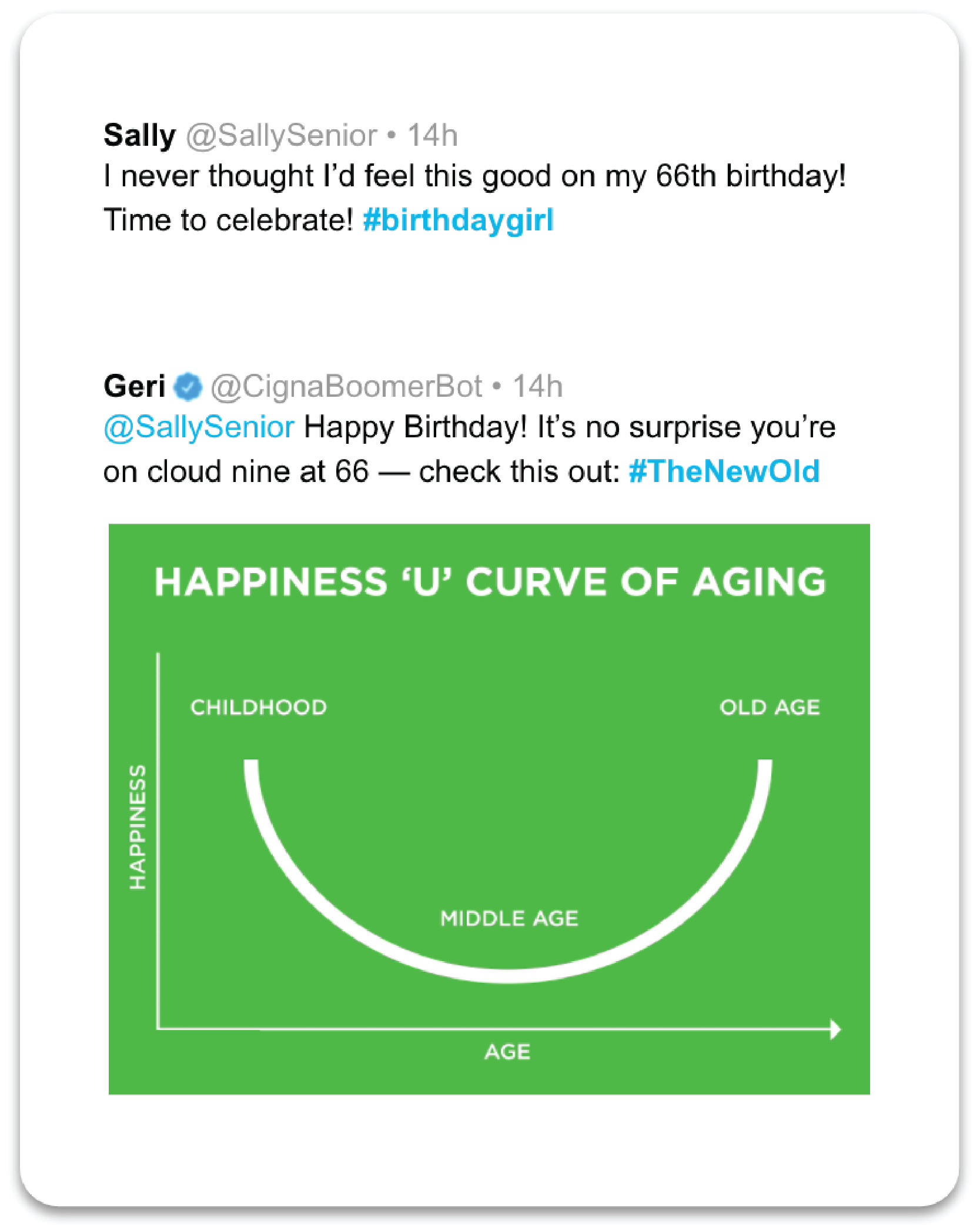980x1225 pixels.
Task: Open the 14h timestamp on Sally's tweet
Action: pyautogui.click(x=433, y=136)
